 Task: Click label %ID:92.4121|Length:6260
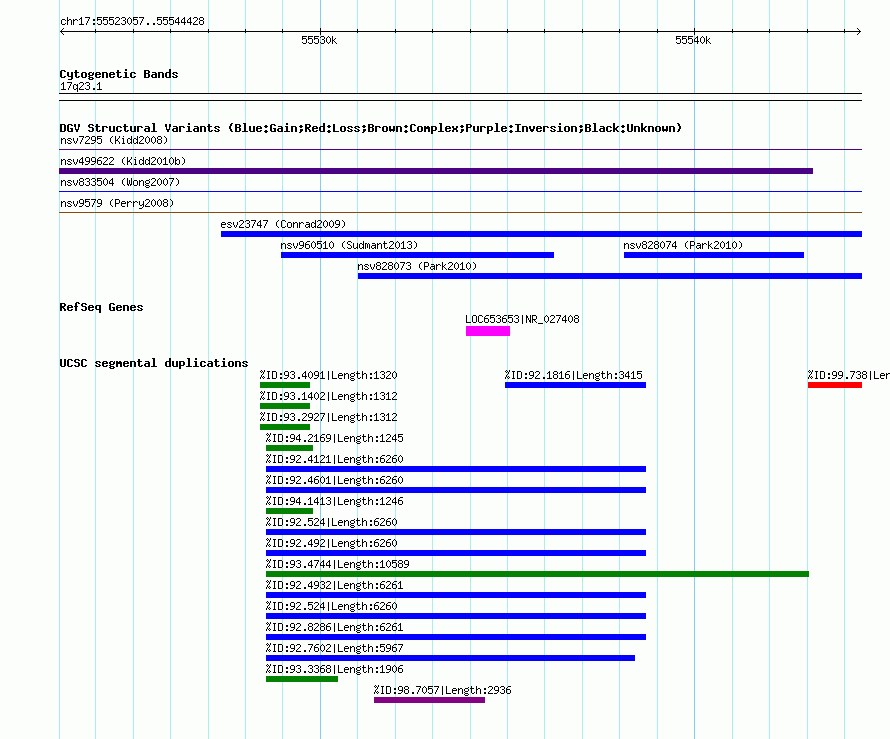pyautogui.click(x=334, y=459)
